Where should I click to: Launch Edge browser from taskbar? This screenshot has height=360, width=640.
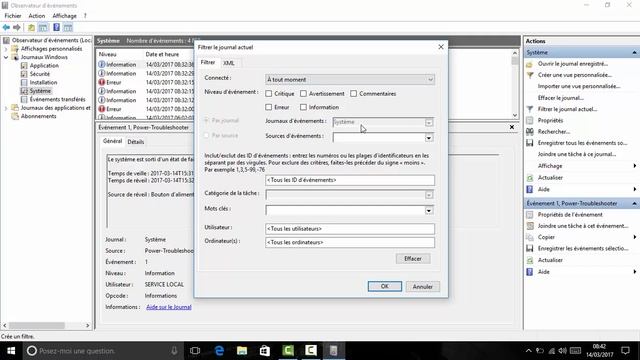pos(219,351)
